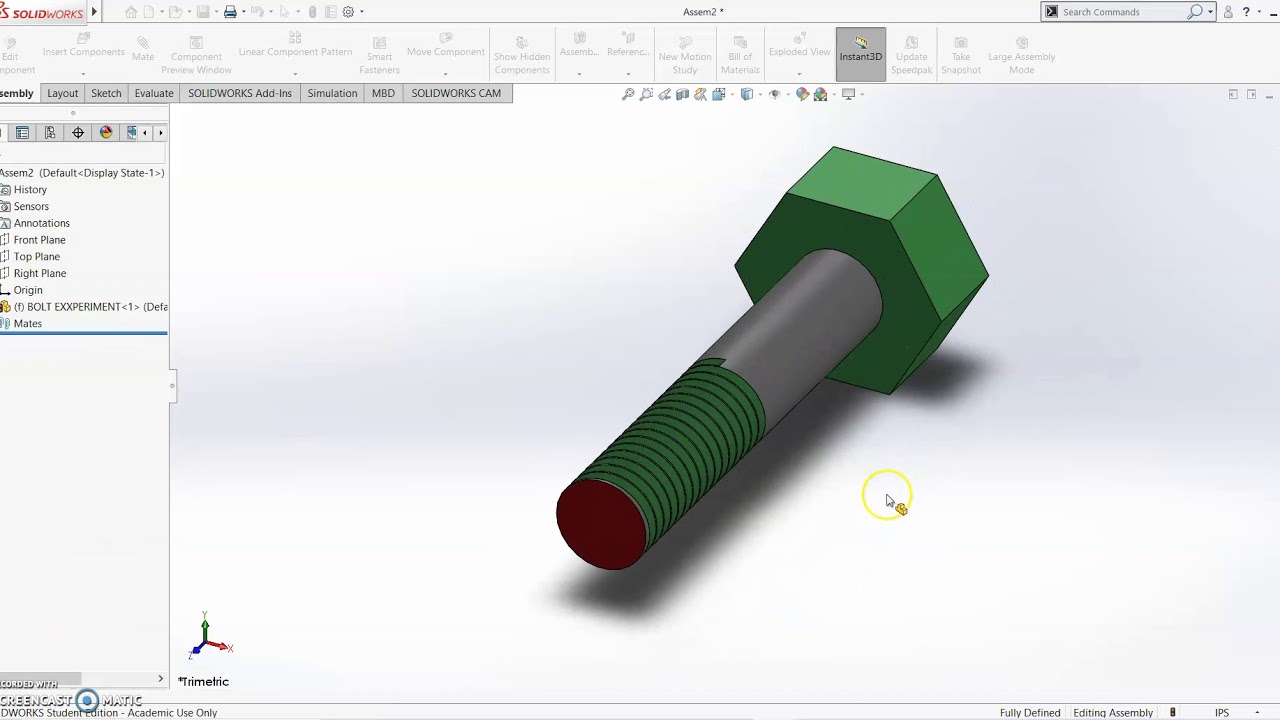
Task: Click the scroll right arrow under the feature tree
Action: pyautogui.click(x=160, y=679)
